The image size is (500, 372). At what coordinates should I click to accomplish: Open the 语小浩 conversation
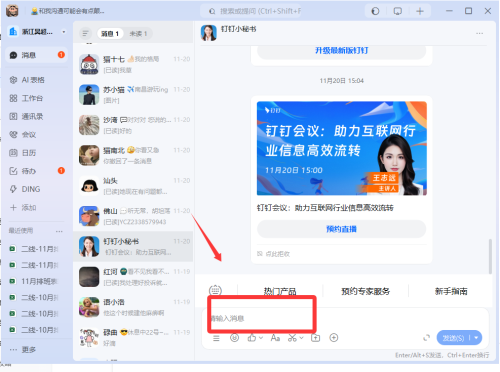click(133, 307)
